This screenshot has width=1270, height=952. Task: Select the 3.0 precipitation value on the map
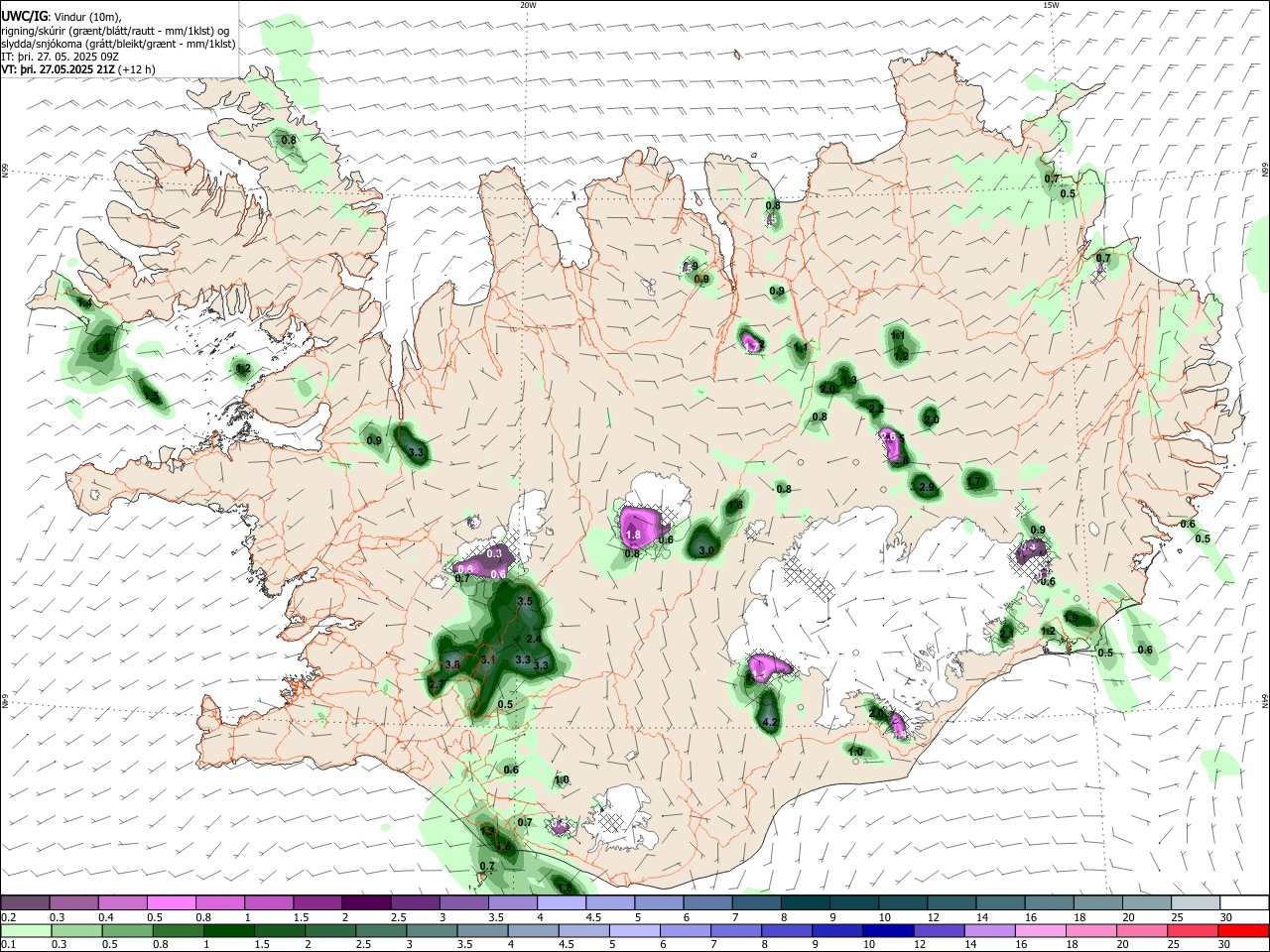coord(706,550)
